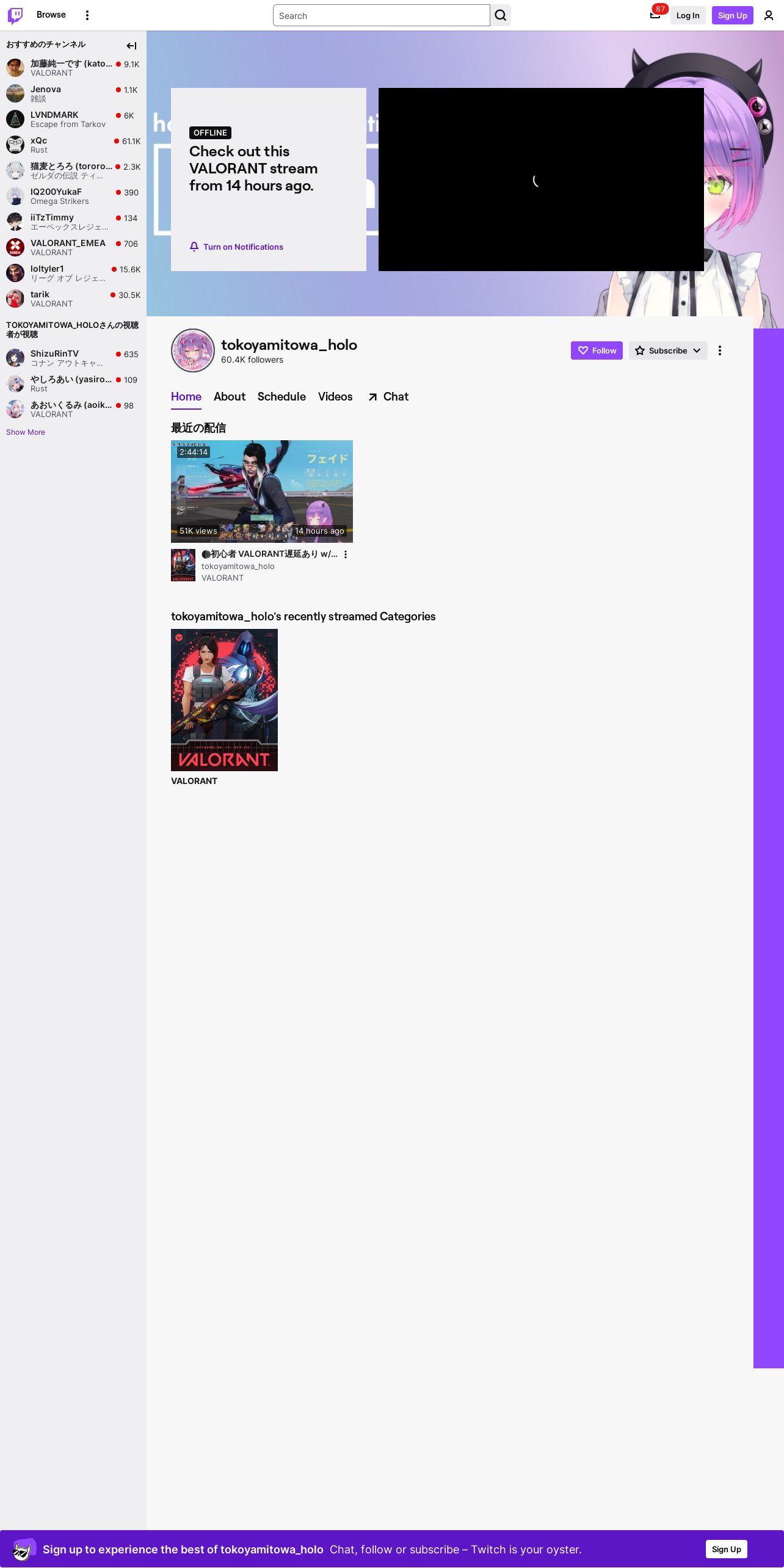Open the 2:44:14 recent stream thumbnail
Screen dimensions: 784x1568
coord(262,492)
